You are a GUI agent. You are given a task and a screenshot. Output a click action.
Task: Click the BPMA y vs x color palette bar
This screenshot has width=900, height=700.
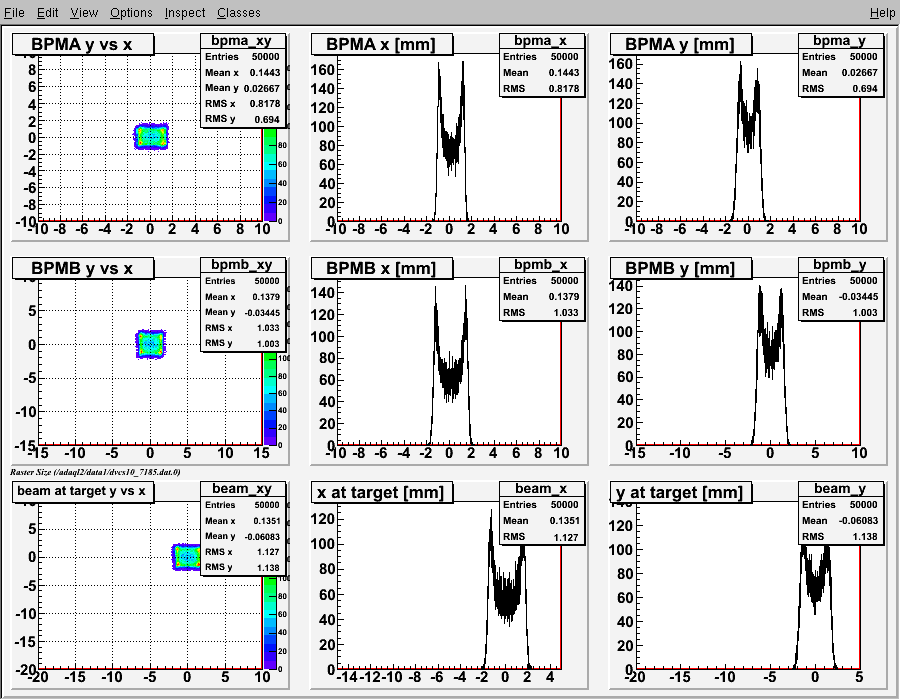click(270, 174)
